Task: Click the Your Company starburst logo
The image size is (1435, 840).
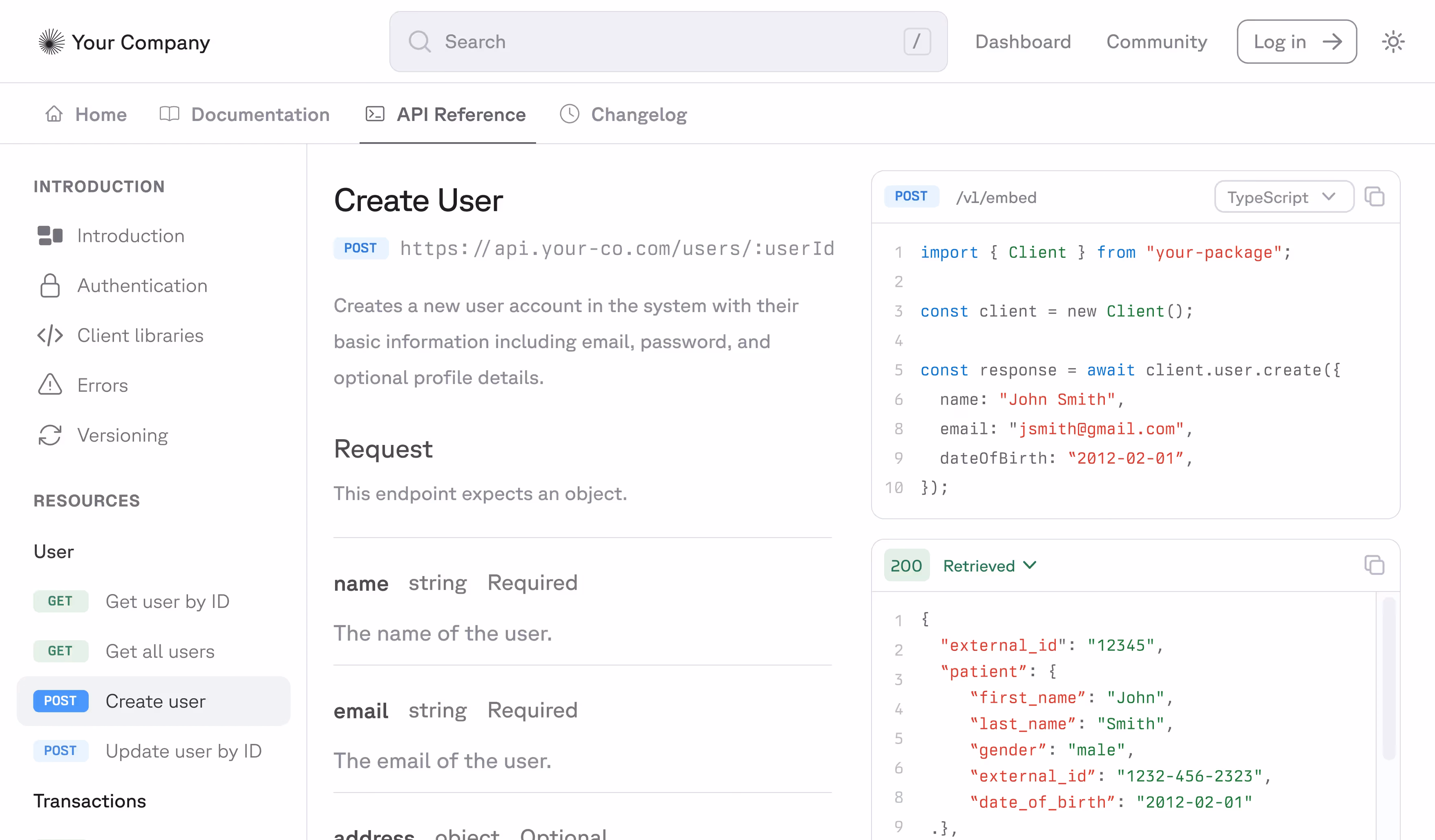Action: point(51,42)
